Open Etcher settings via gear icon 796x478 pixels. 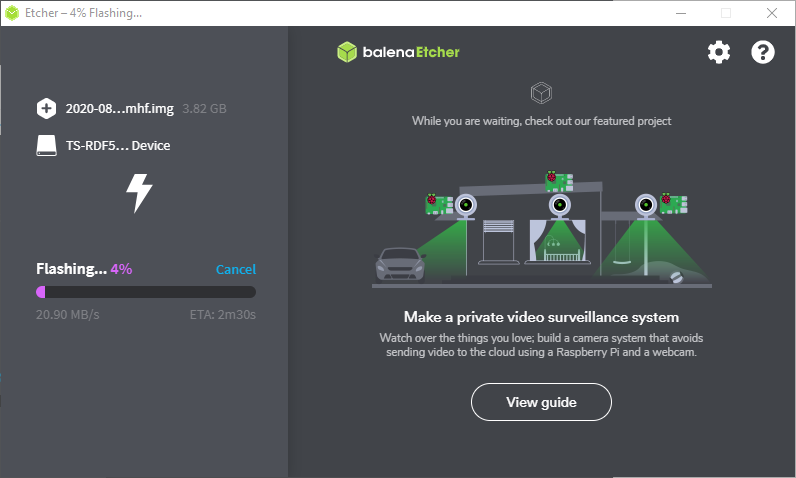[719, 52]
